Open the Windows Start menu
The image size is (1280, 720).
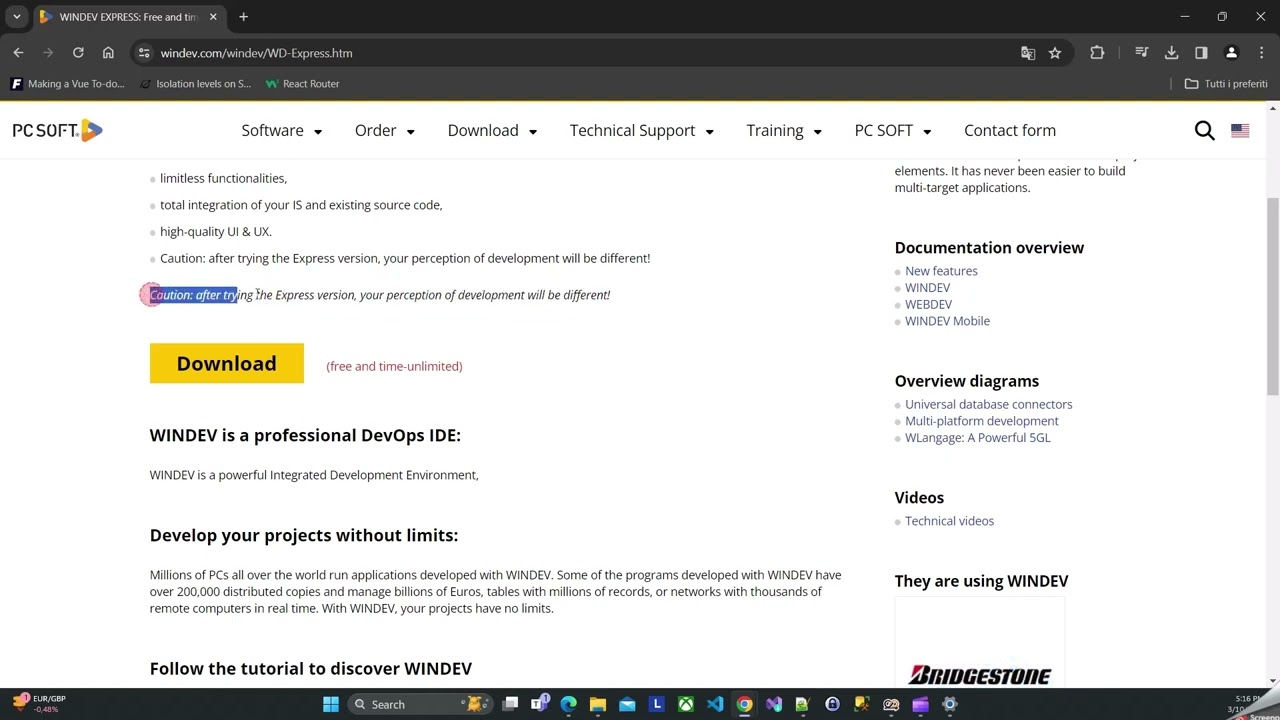pyautogui.click(x=331, y=704)
